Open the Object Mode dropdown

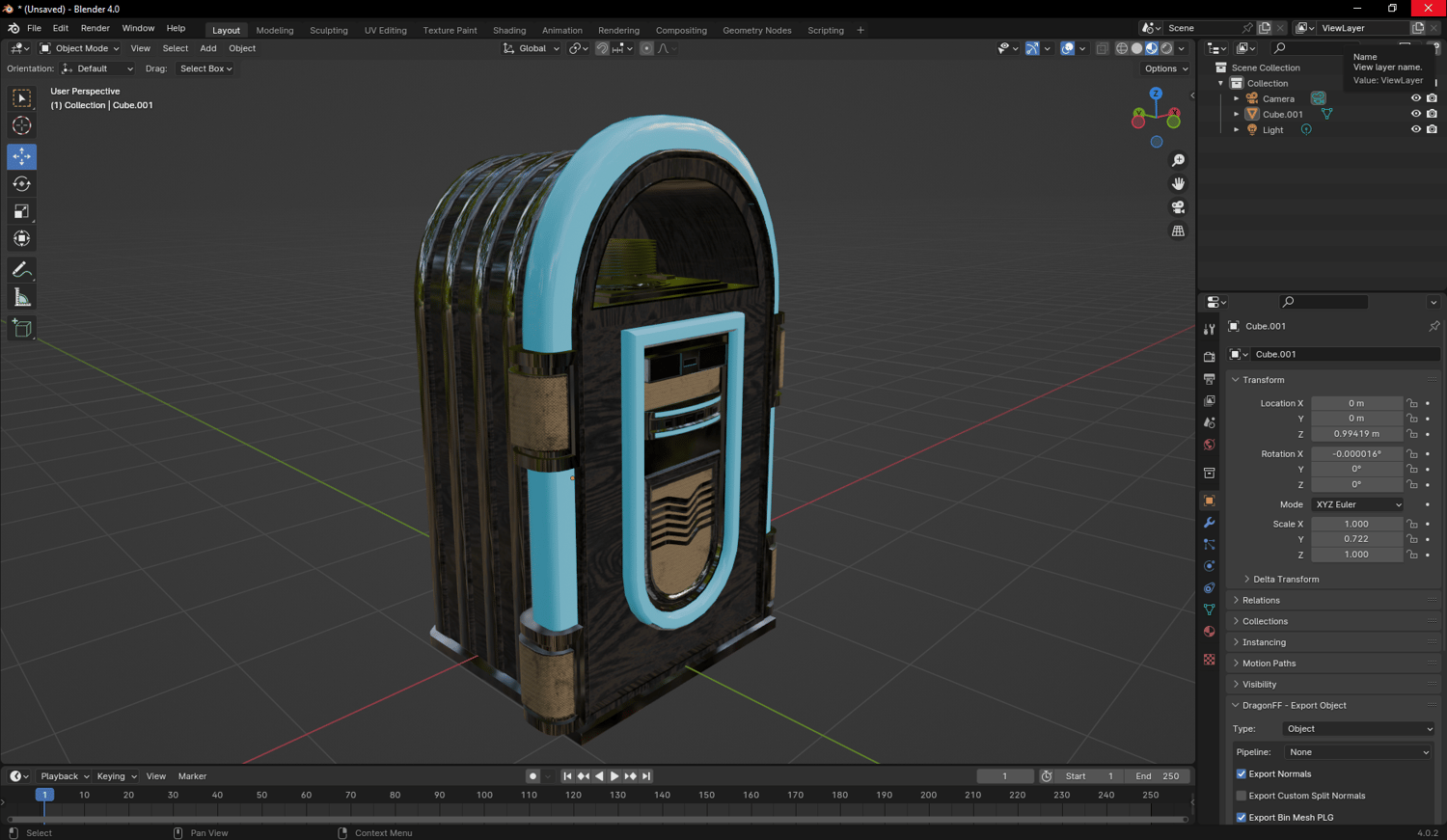click(x=80, y=48)
